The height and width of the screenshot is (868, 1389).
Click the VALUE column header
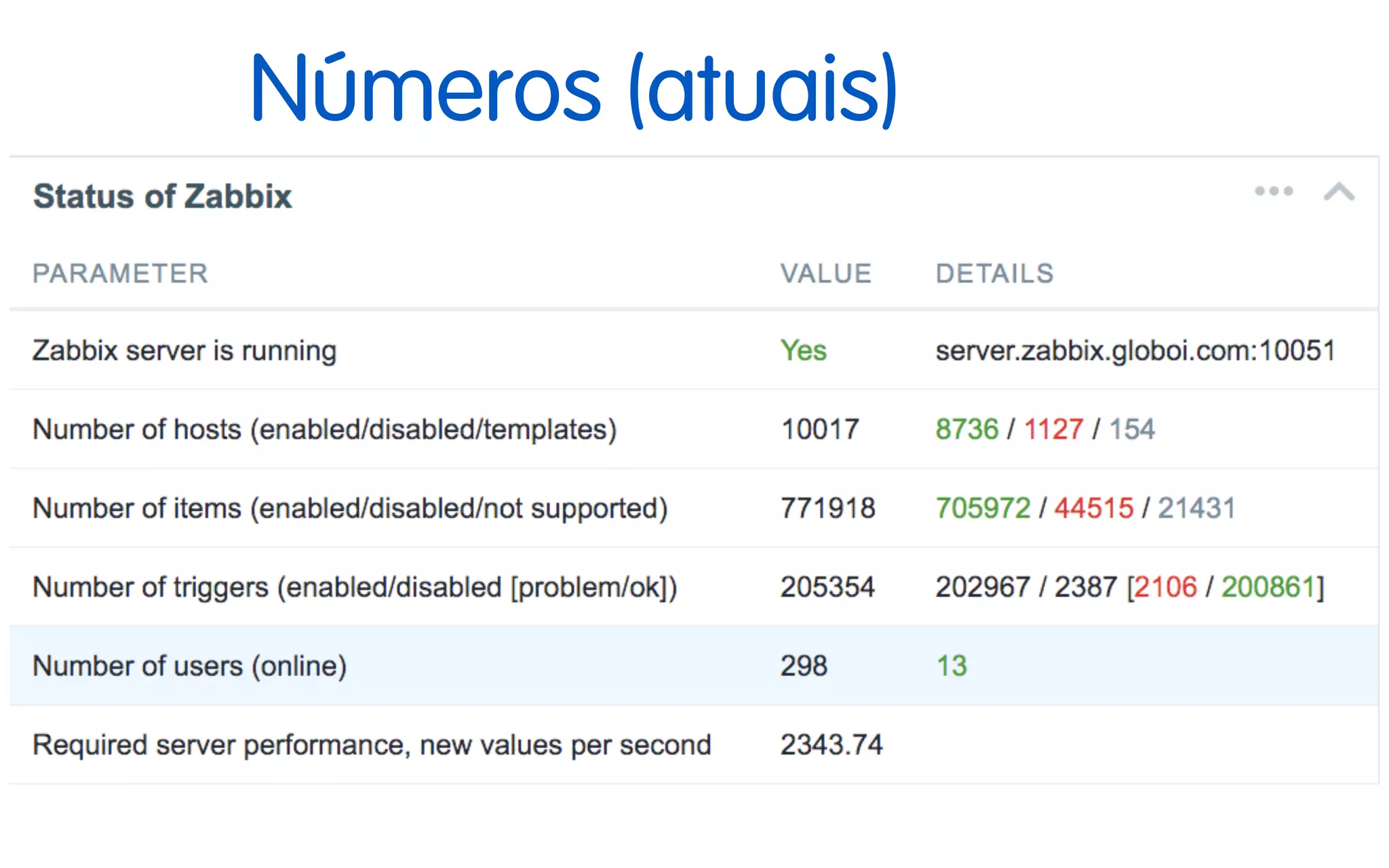click(825, 273)
